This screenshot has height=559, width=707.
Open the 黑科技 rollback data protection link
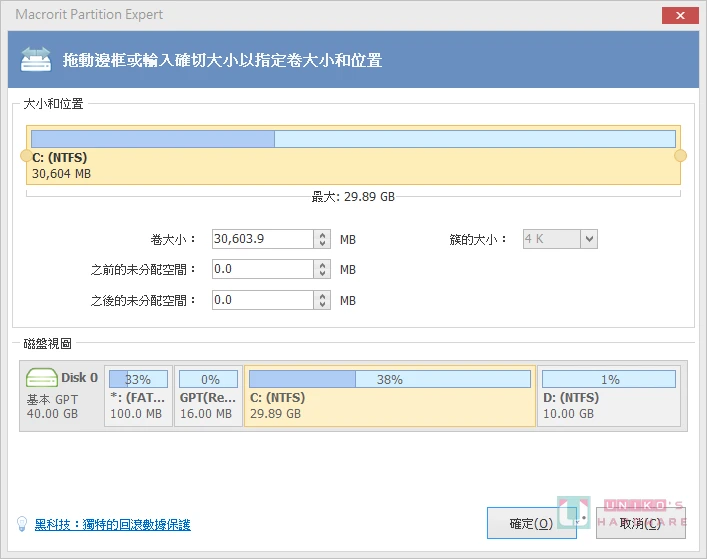113,525
